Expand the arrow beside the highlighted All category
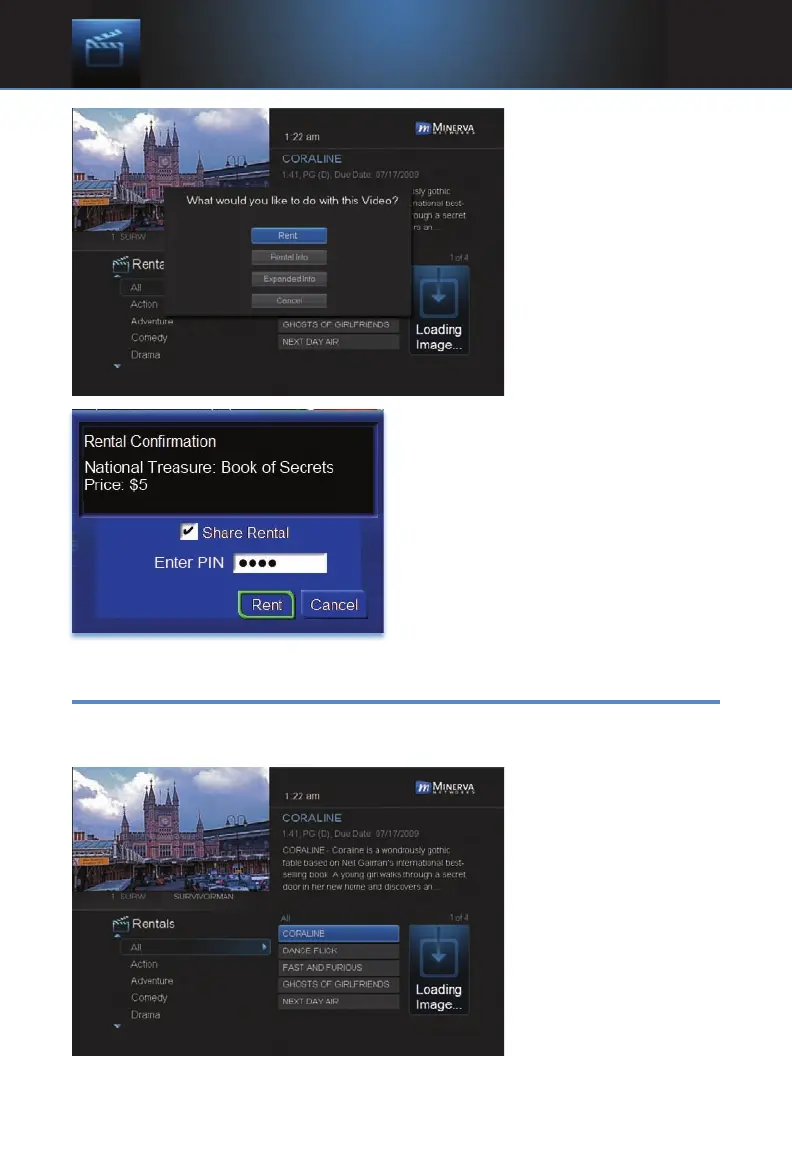Screen dimensions: 792x1152 tap(264, 948)
